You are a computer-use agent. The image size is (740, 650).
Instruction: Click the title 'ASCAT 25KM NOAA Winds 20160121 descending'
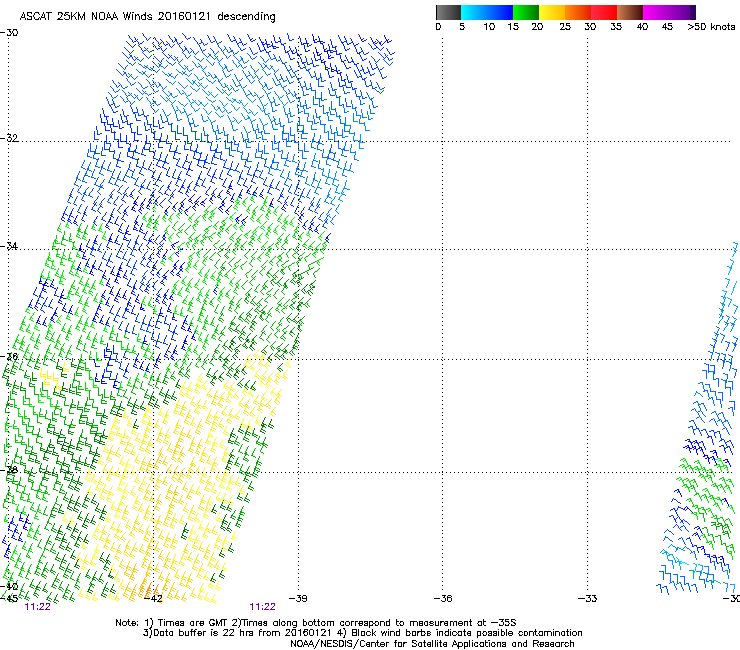pos(147,17)
